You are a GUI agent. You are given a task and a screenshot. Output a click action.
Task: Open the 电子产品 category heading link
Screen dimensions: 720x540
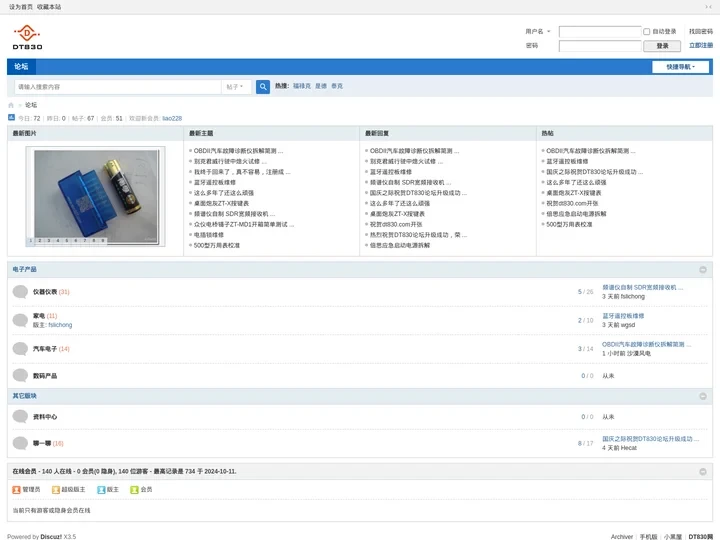pos(24,269)
